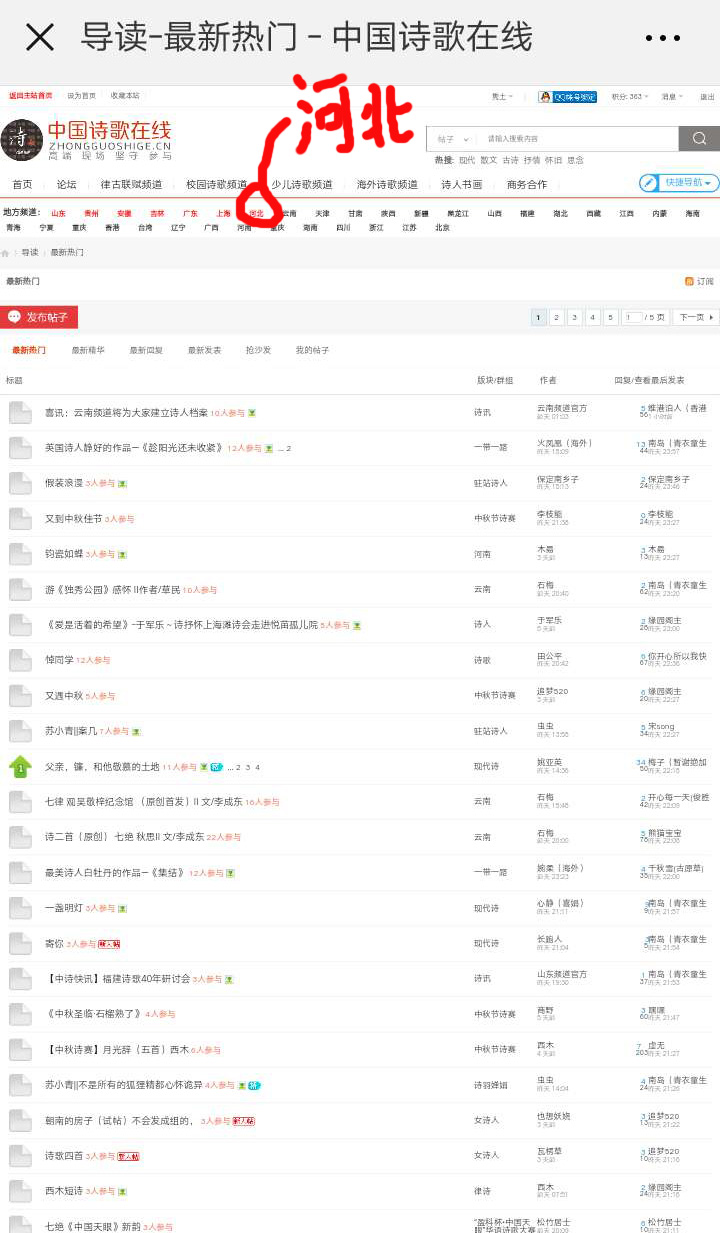Click the 发布帖子 post button
The height and width of the screenshot is (1233, 720).
coord(39,317)
